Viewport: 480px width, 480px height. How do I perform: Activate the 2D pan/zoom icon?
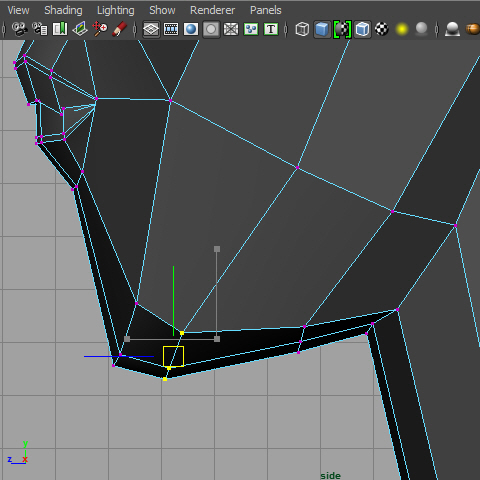[100, 29]
